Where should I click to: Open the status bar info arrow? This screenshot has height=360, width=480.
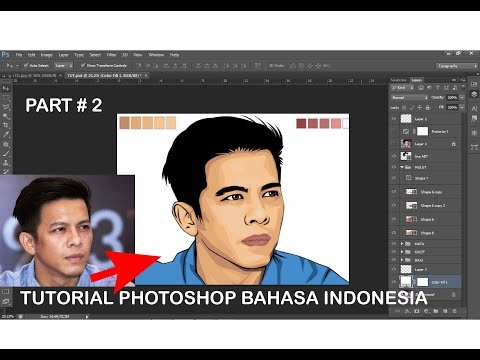[x=87, y=317]
